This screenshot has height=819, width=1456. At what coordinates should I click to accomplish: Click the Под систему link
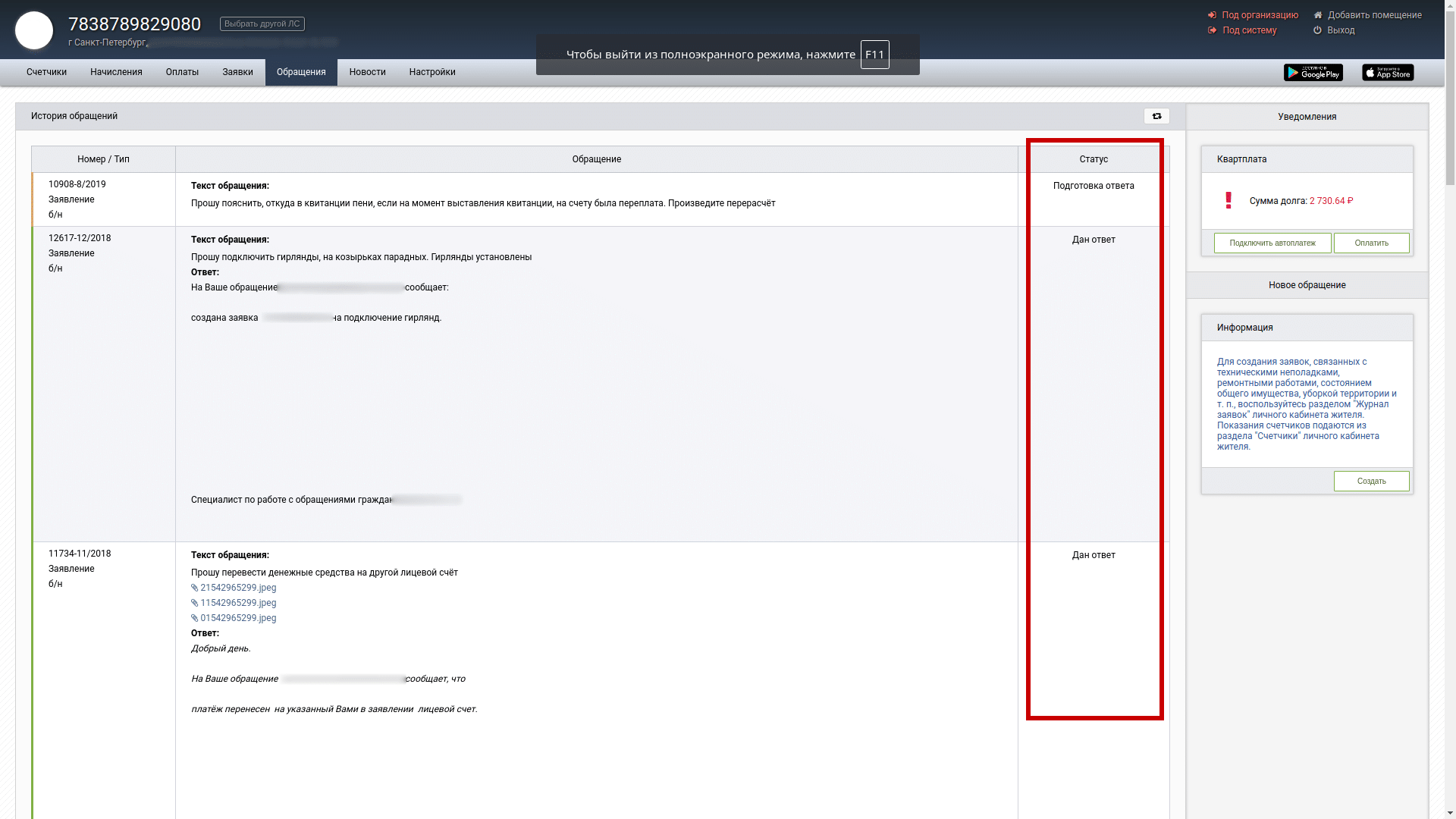pyautogui.click(x=1249, y=30)
